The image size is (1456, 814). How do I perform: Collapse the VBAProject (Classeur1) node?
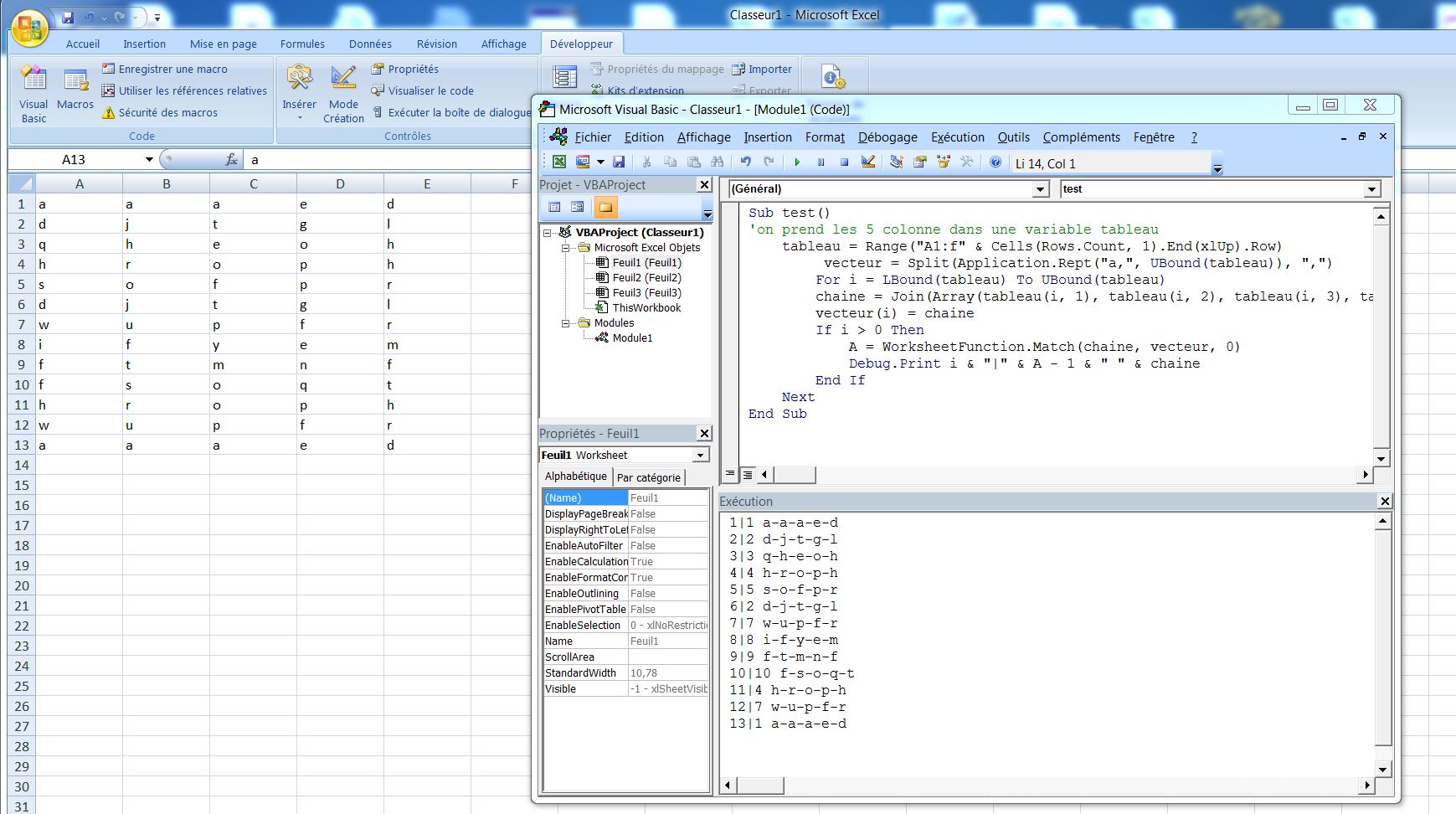[x=548, y=233]
